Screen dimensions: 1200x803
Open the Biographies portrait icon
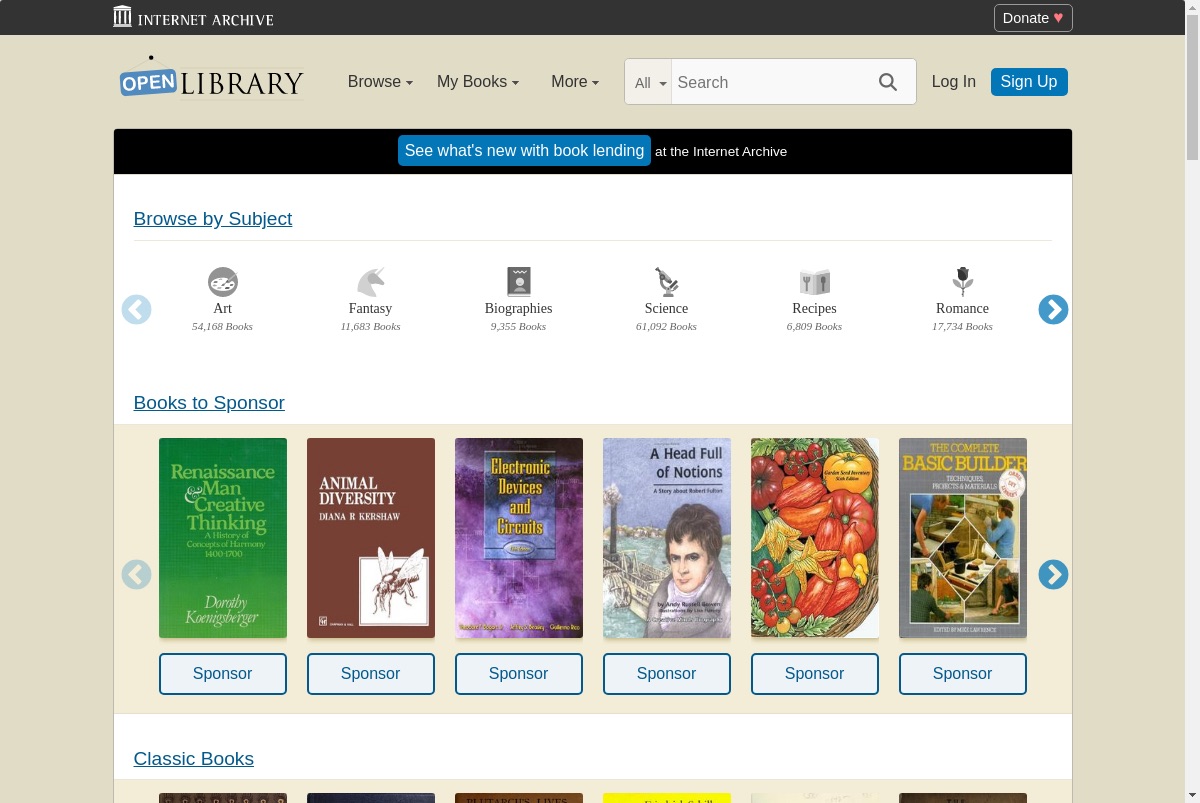[518, 282]
